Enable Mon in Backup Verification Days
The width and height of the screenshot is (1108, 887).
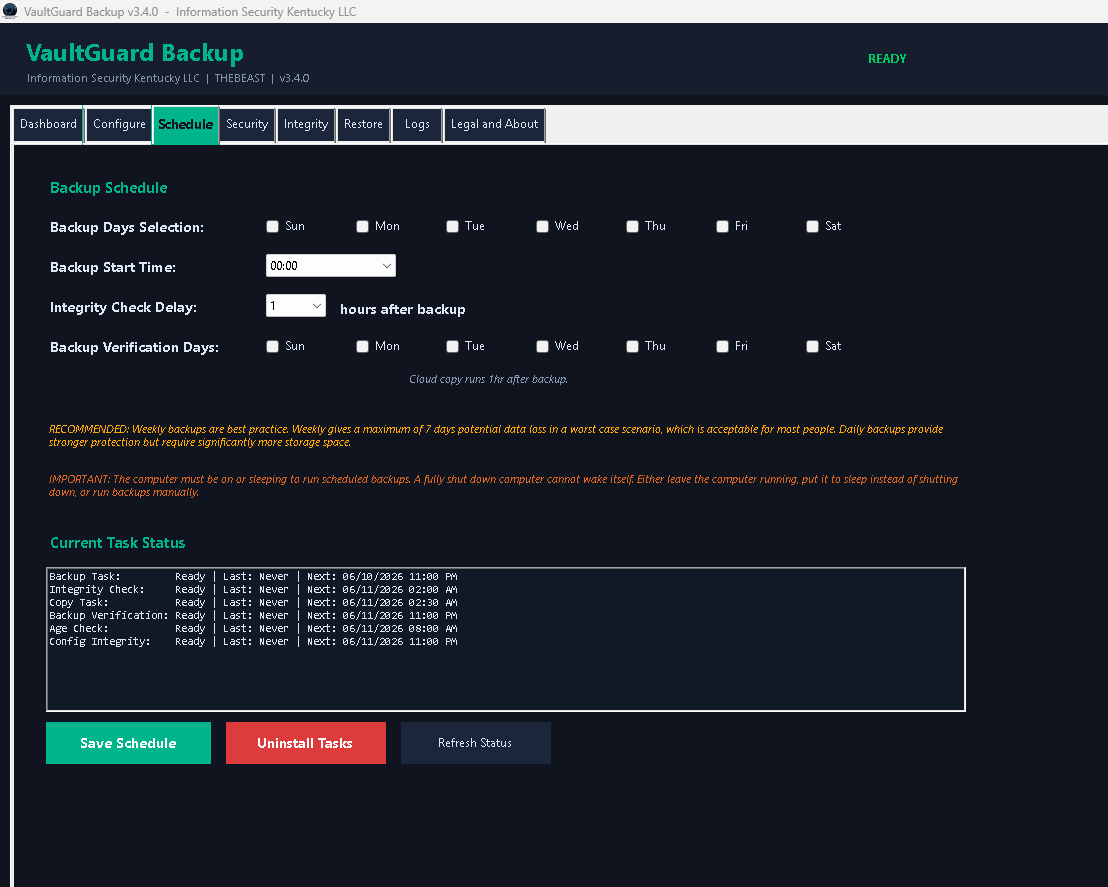click(363, 346)
